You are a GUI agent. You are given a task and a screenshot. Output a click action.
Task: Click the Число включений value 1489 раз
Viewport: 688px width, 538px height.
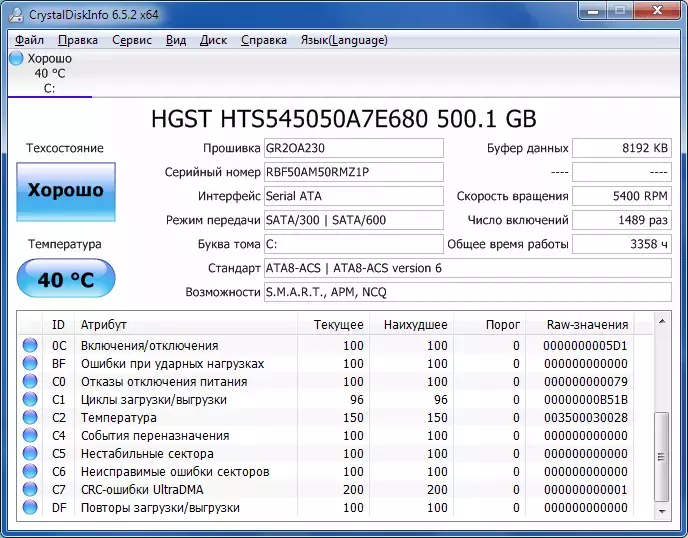[x=622, y=220]
